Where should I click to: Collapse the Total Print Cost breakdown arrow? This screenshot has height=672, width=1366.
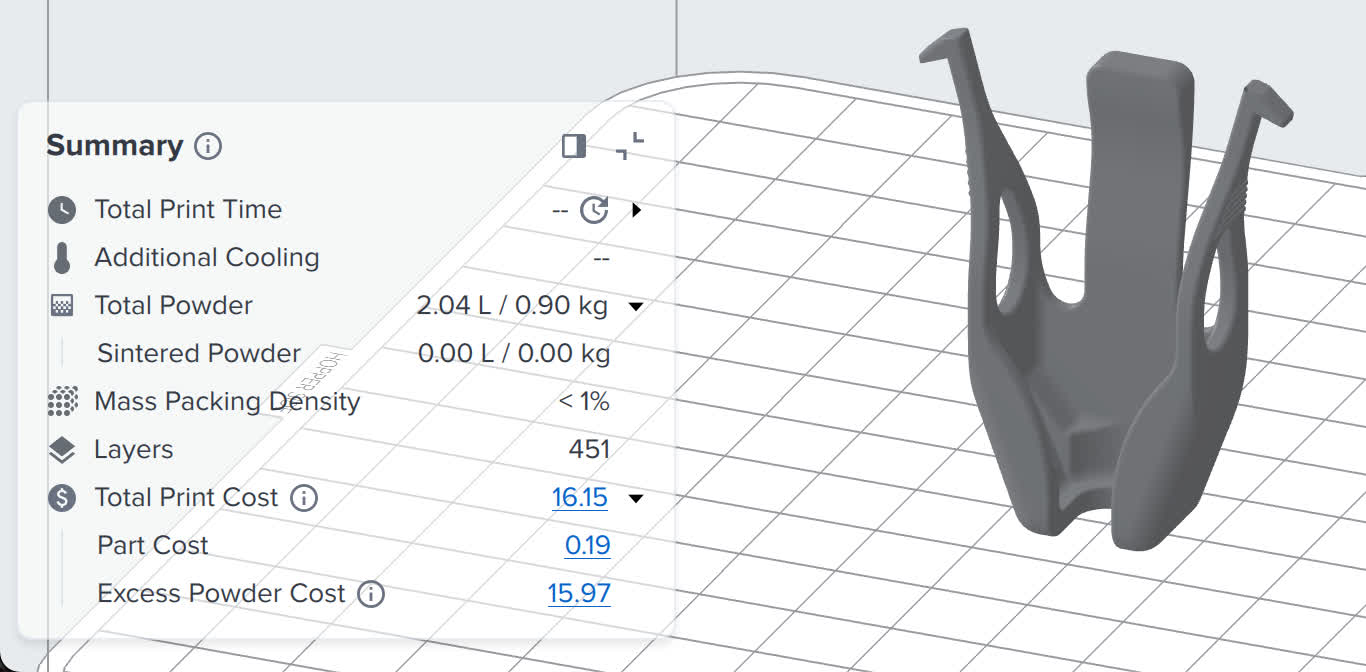(636, 498)
